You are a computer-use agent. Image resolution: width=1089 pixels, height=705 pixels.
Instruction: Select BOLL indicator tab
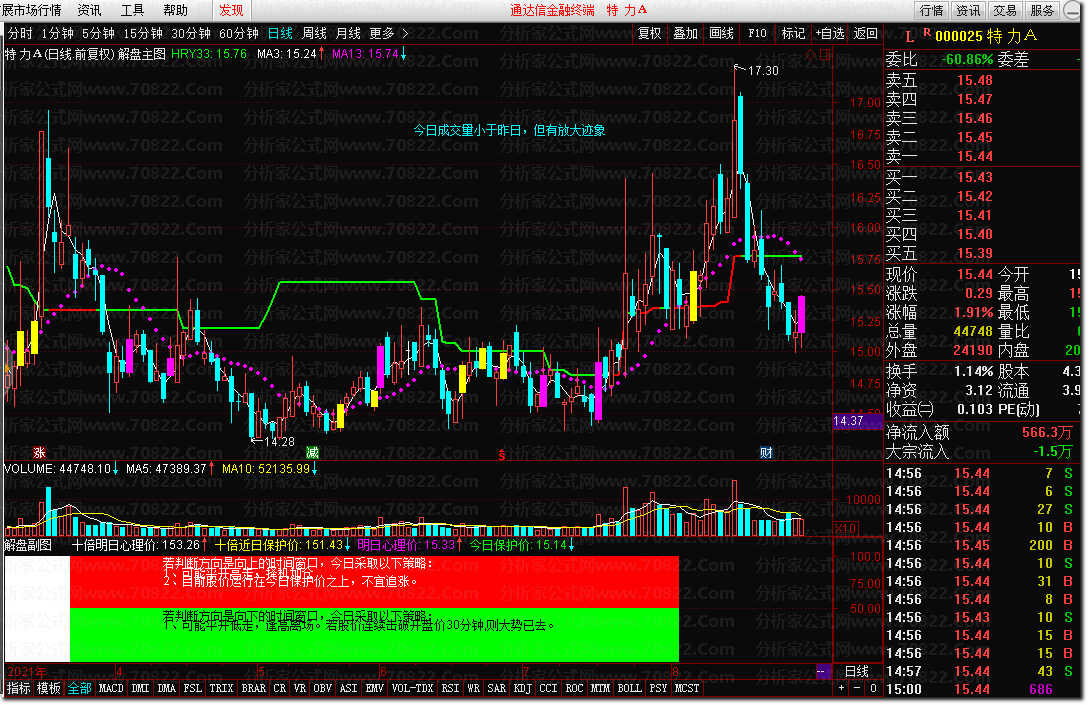630,688
